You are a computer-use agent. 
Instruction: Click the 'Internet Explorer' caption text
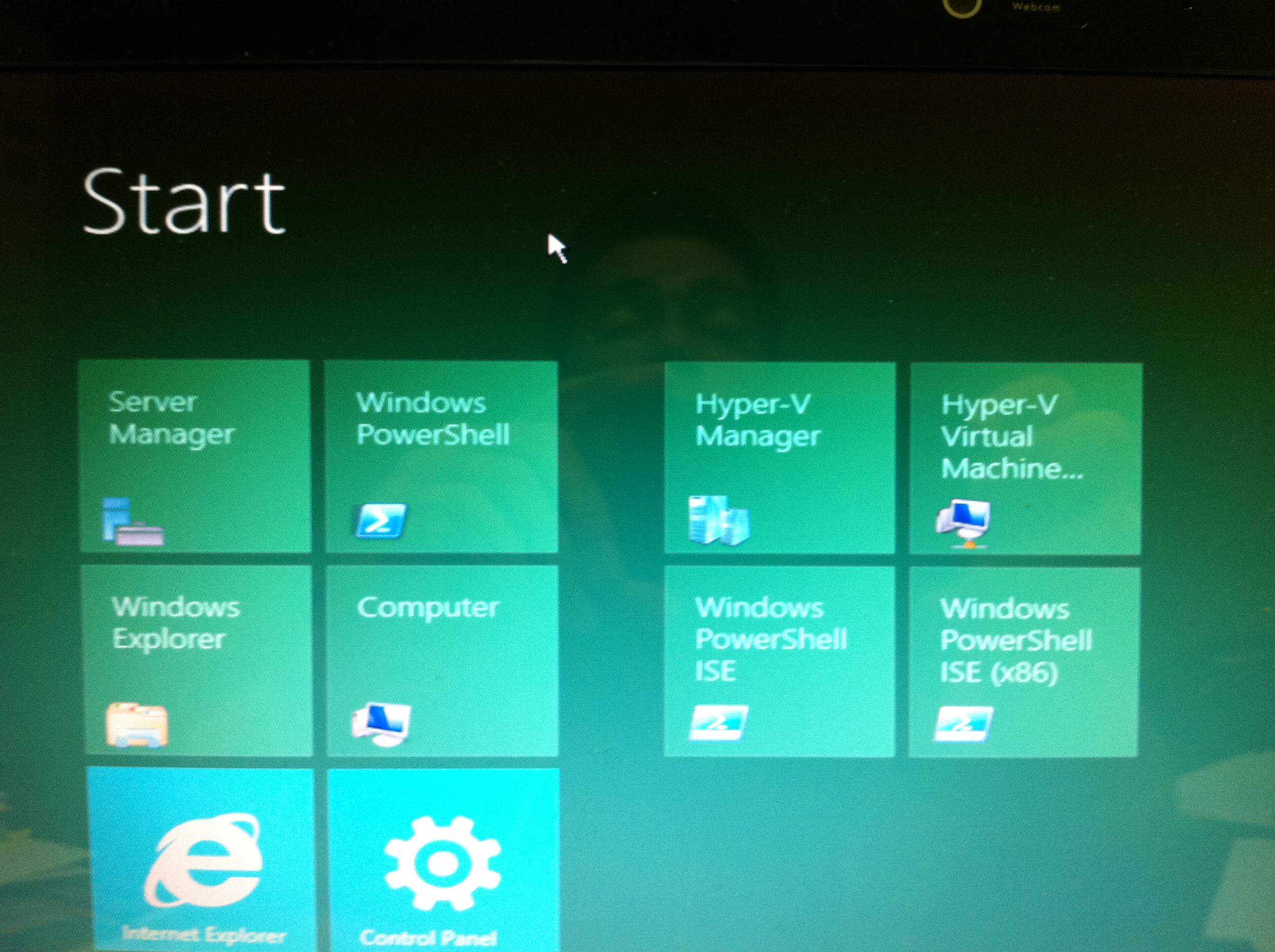tap(204, 935)
